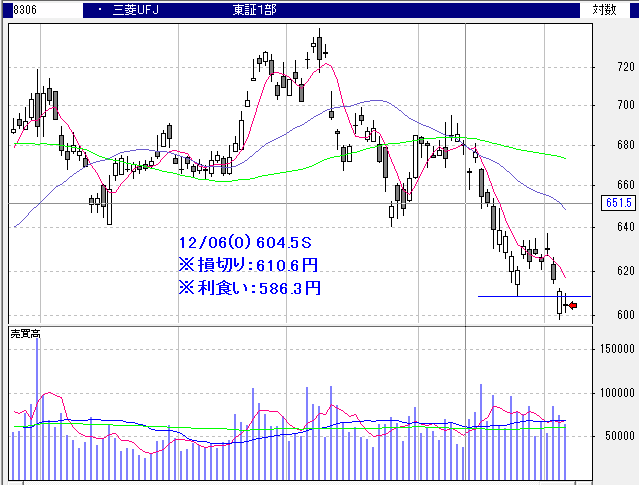Screen dimensions: 639x485
Task: Click the 12/06 604.5S signal text
Action: tap(241, 243)
